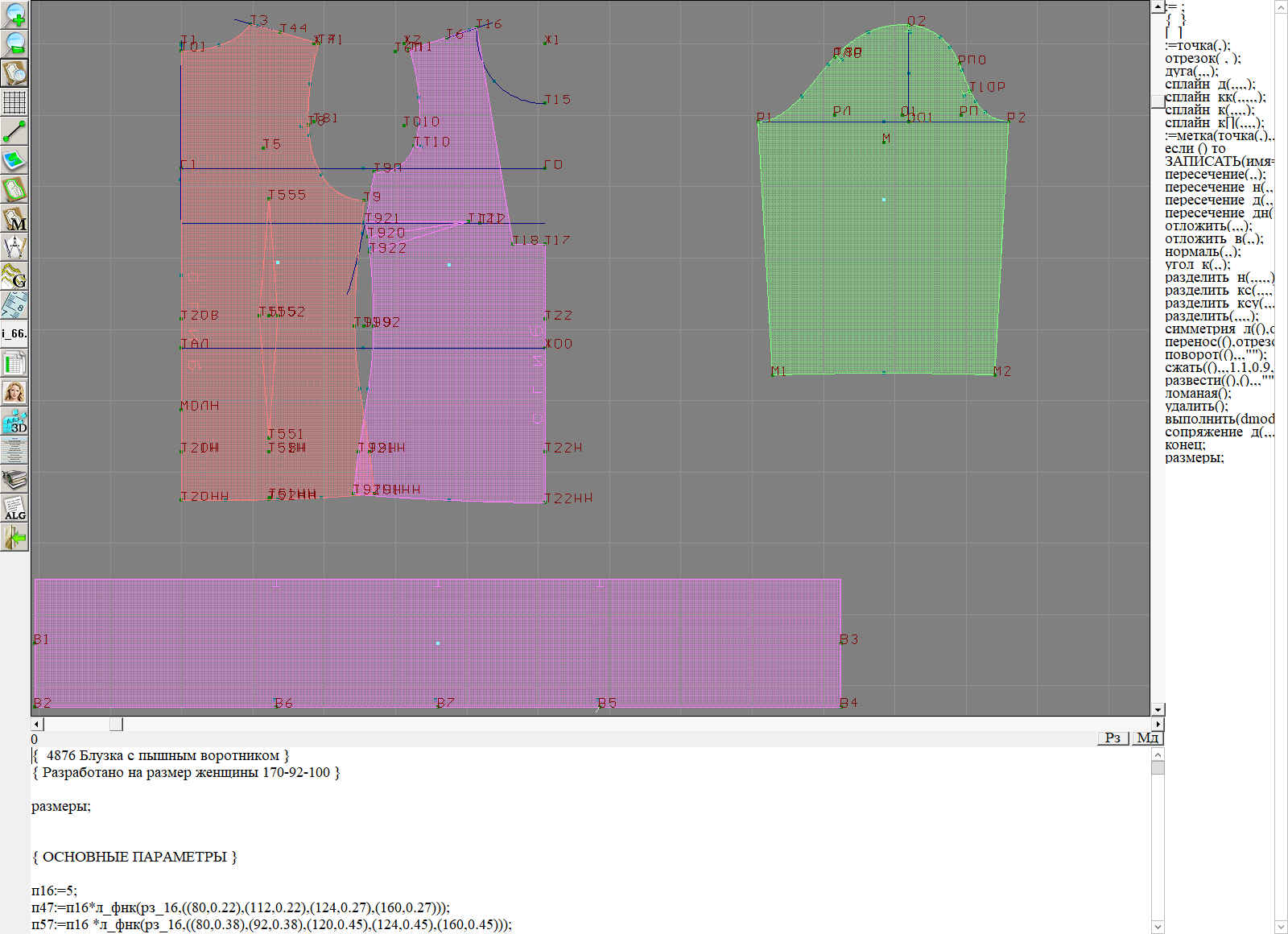This screenshot has width=1288, height=934.
Task: Click the zoom in magnifier icon
Action: click(14, 14)
